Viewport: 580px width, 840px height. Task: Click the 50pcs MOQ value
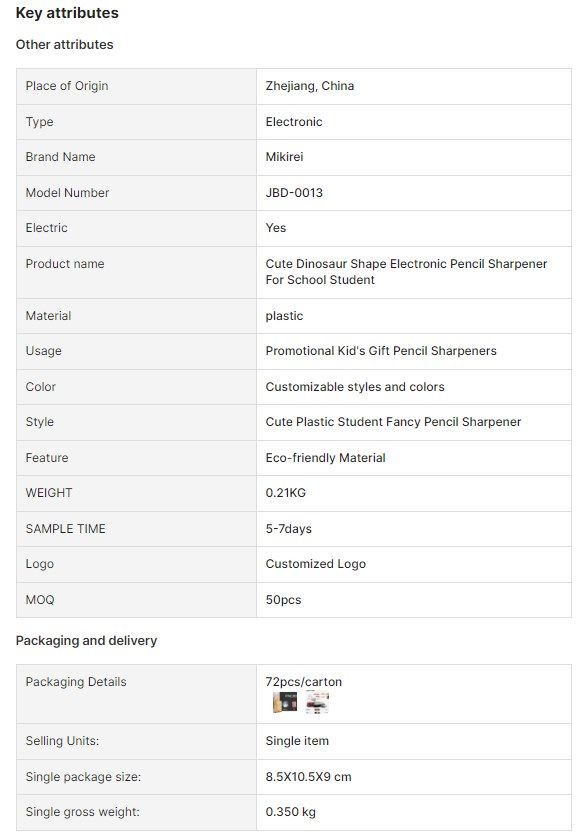tap(283, 600)
